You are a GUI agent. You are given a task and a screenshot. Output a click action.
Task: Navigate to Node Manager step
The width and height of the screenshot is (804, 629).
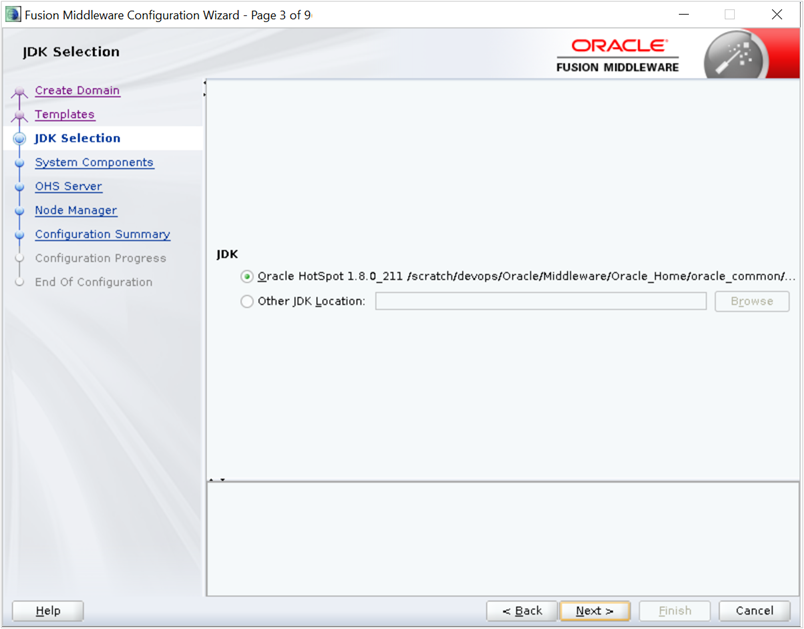point(76,211)
